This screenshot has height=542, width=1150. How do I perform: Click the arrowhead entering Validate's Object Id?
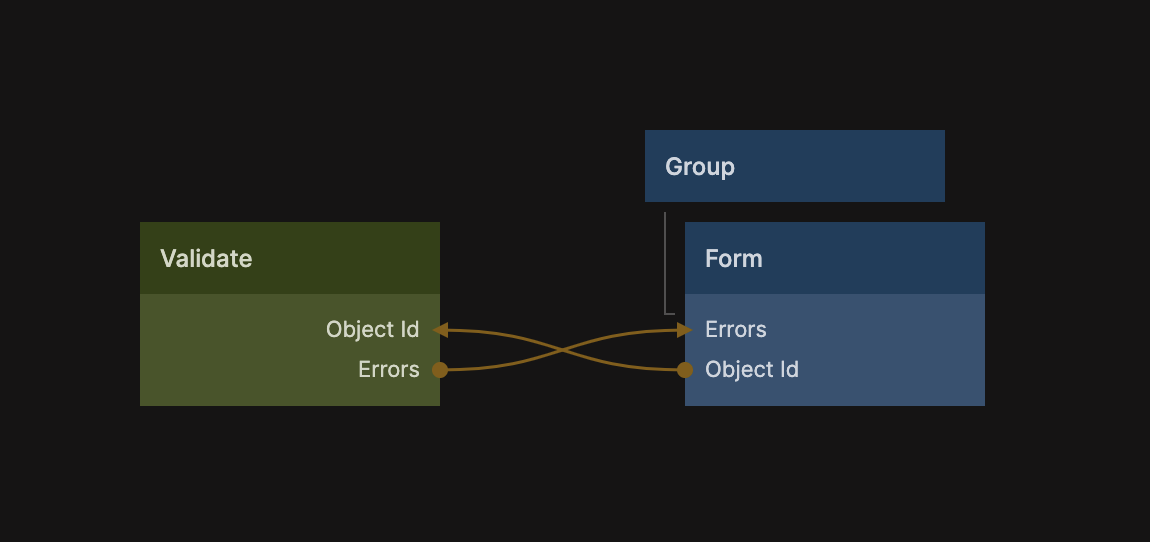point(441,330)
